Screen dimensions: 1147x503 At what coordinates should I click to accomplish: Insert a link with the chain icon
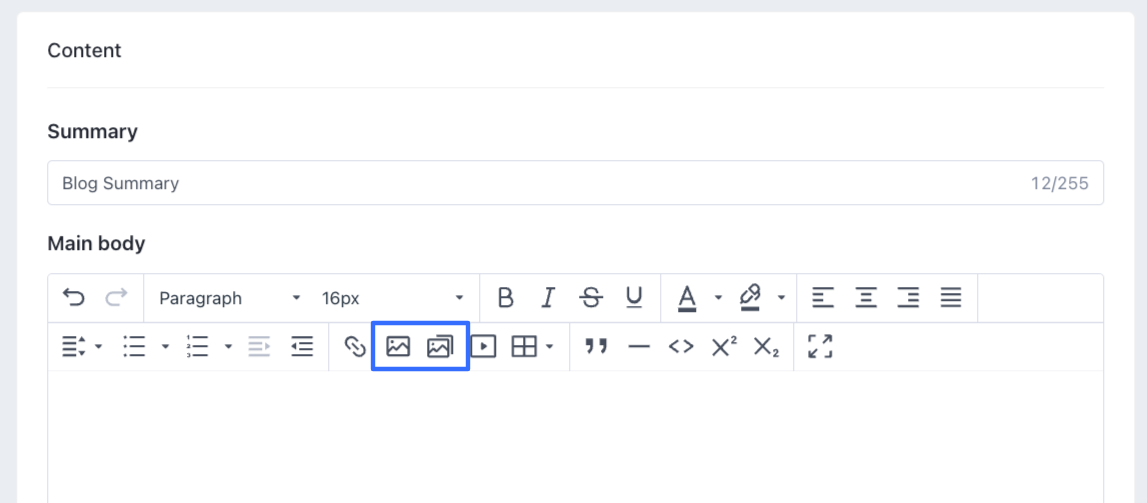(355, 347)
